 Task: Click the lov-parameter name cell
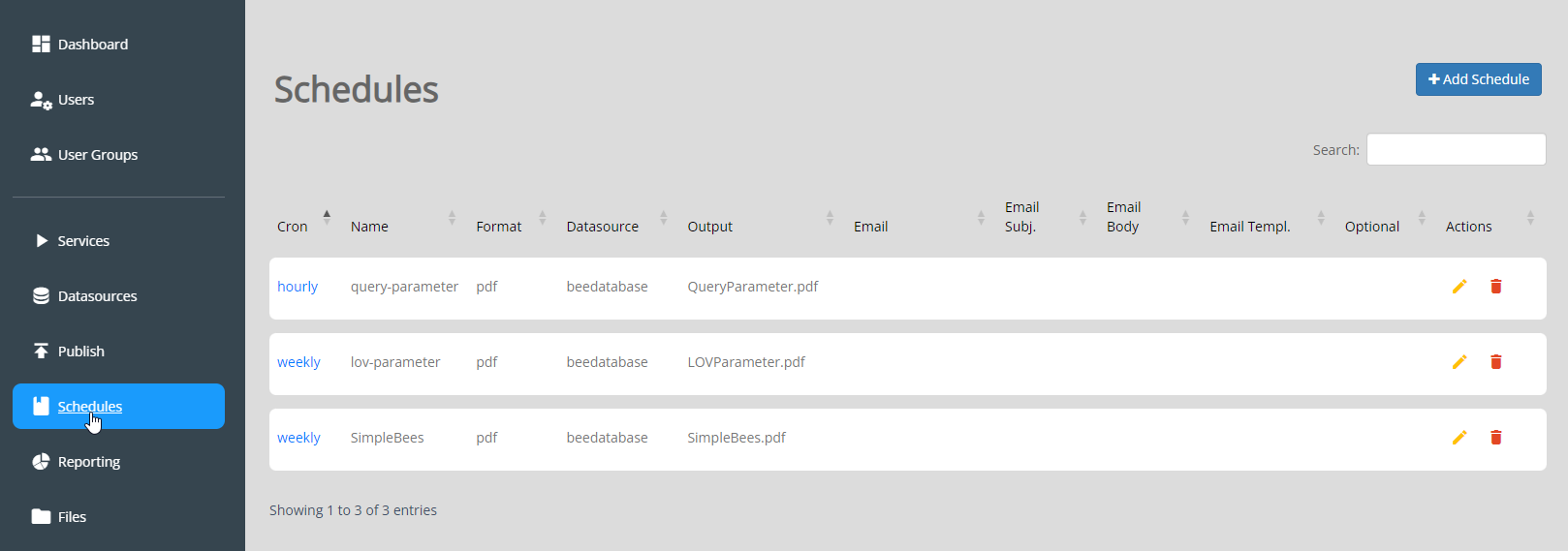point(395,362)
